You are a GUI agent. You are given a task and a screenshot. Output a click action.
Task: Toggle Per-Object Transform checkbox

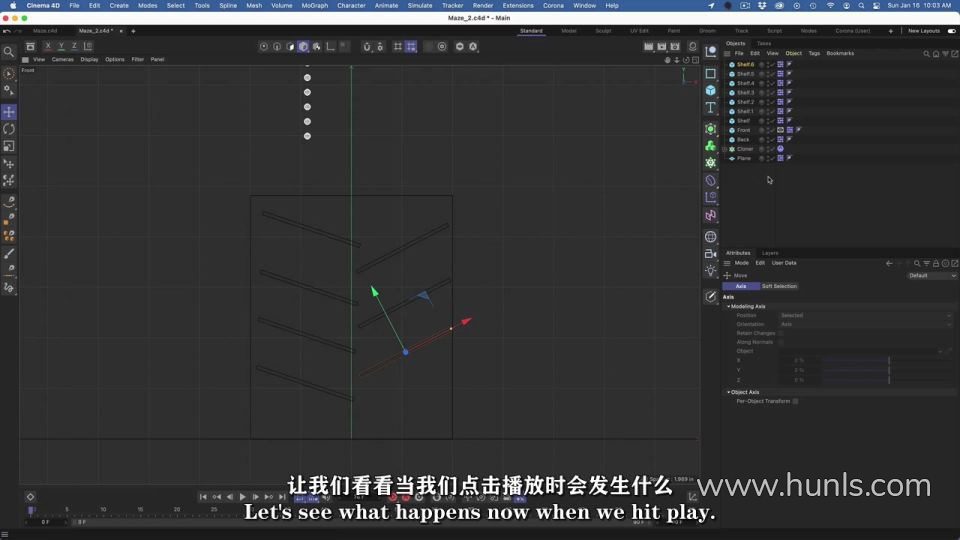(x=795, y=402)
